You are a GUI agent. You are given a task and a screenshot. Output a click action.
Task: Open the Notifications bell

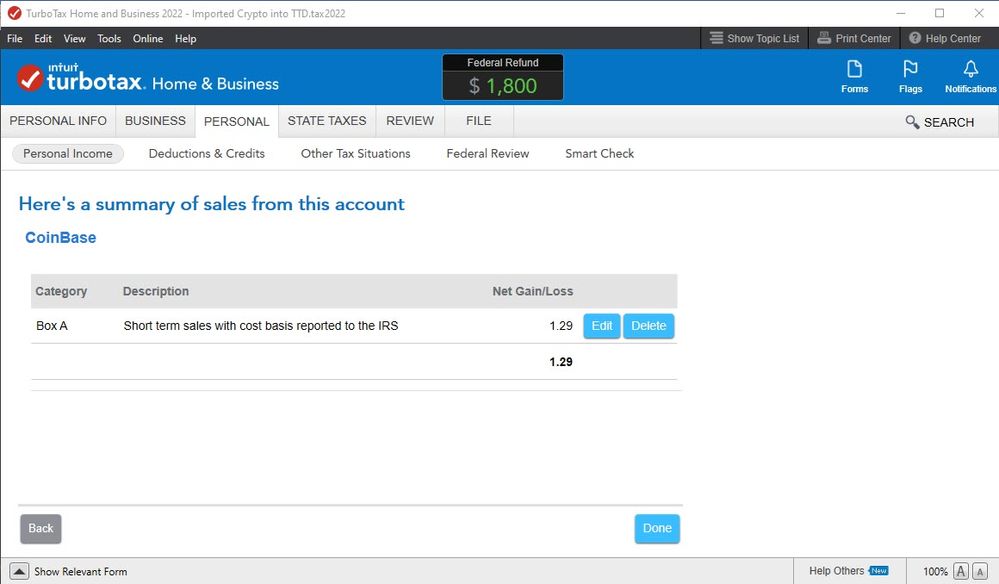click(970, 76)
